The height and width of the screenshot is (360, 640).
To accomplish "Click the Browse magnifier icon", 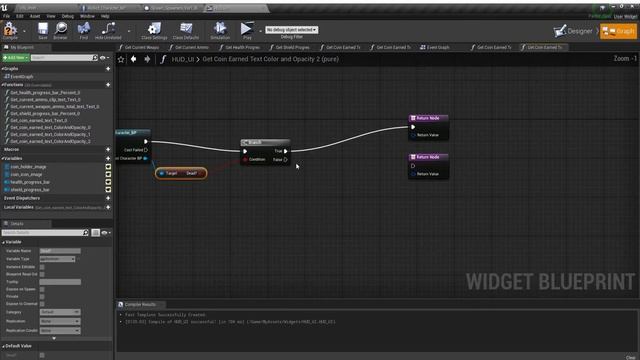I will pos(60,29).
